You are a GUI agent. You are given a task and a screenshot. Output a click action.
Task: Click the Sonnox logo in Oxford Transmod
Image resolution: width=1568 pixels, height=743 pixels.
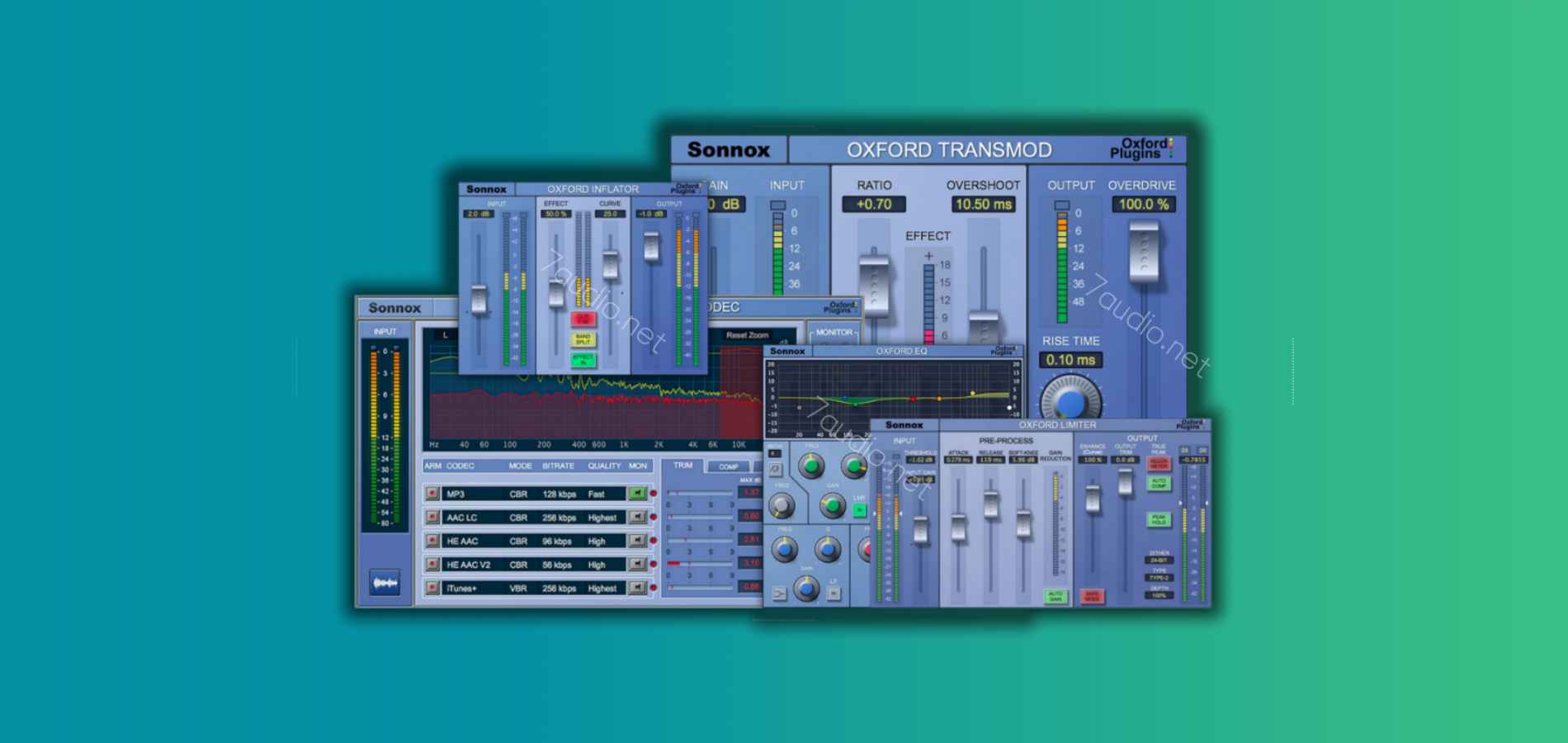729,149
